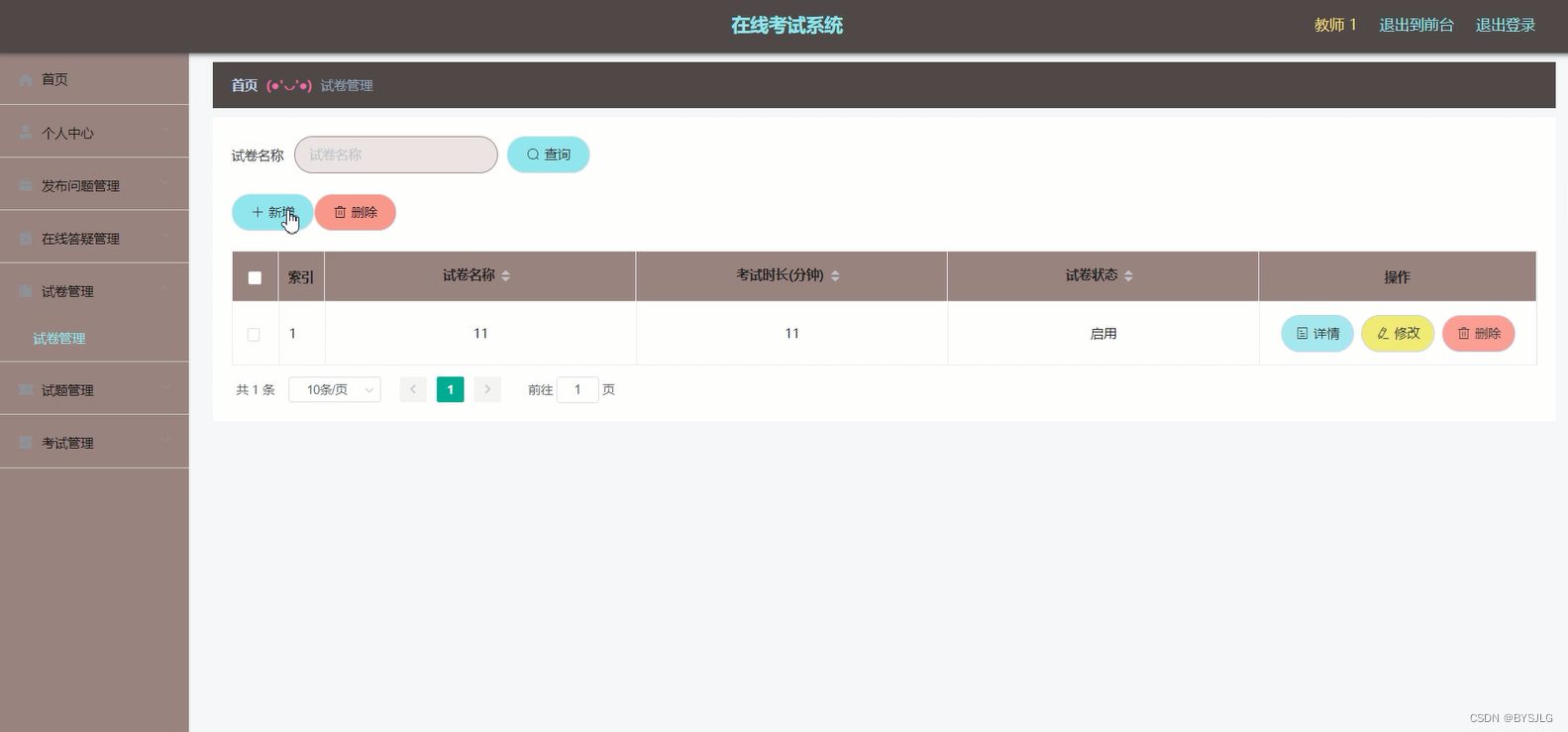Viewport: 1568px width, 732px height.
Task: Click 教师 1 username in header
Action: pyautogui.click(x=1335, y=25)
